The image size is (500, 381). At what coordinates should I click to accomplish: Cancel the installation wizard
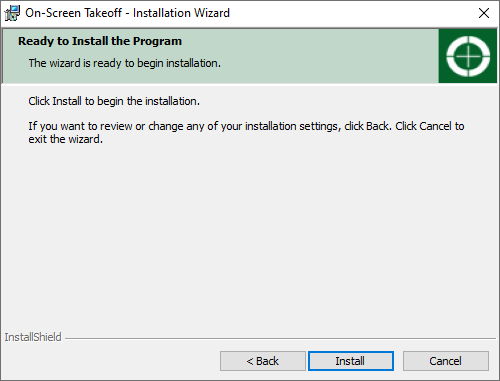pos(446,361)
